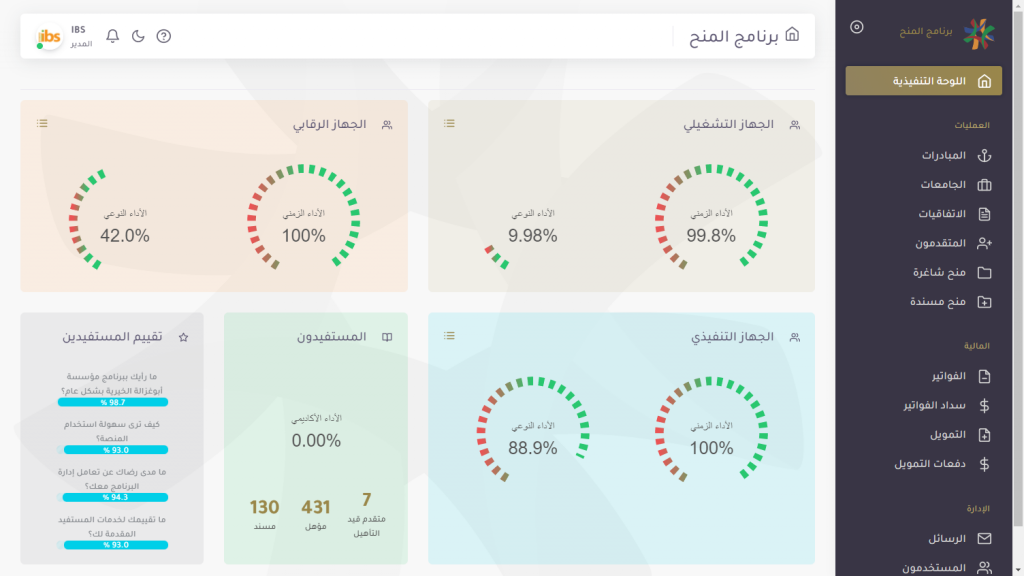The image size is (1024, 576).
Task: Open the notifications bell
Action: tap(113, 36)
